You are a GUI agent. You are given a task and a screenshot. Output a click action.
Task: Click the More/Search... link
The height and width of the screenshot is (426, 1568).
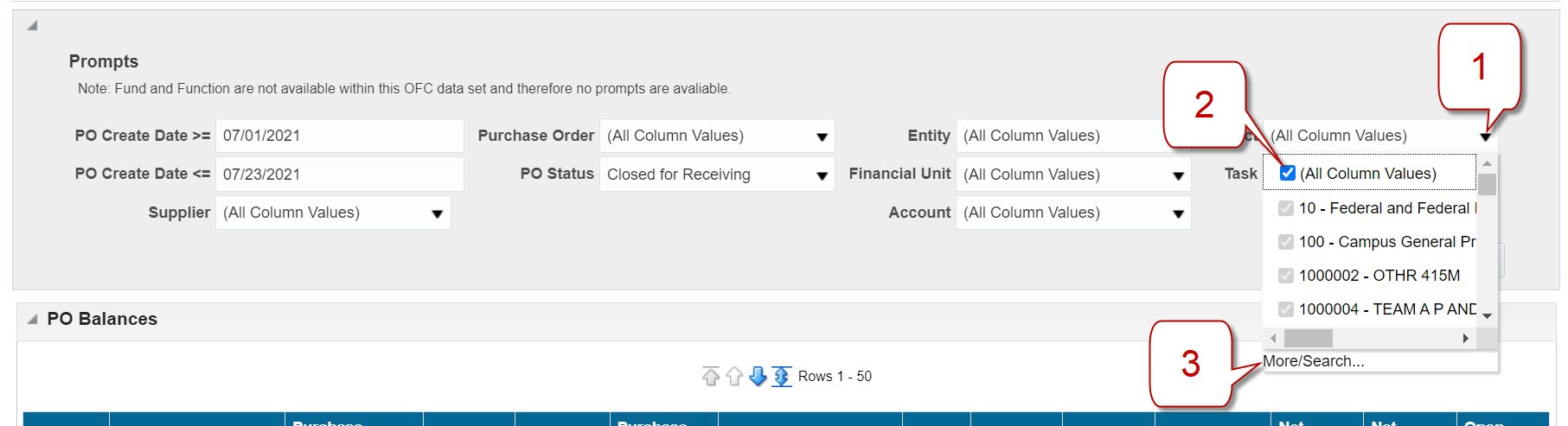tap(1313, 361)
